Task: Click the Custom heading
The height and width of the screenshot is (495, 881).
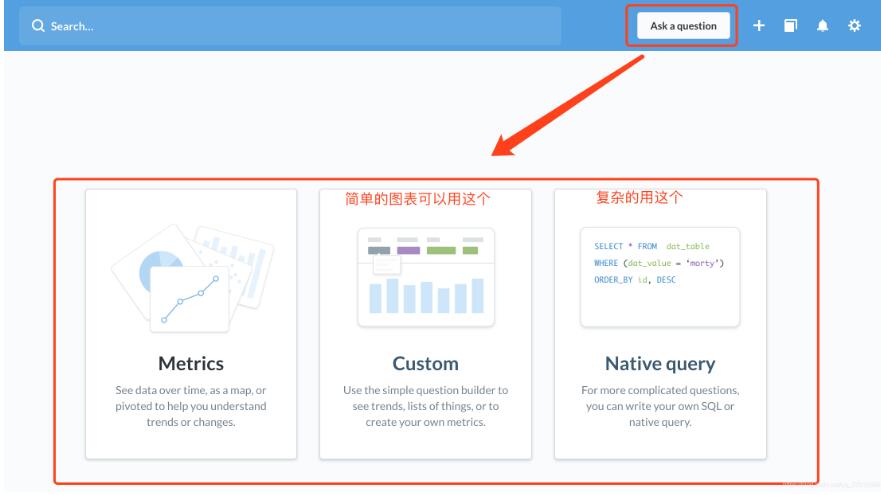Action: [425, 363]
